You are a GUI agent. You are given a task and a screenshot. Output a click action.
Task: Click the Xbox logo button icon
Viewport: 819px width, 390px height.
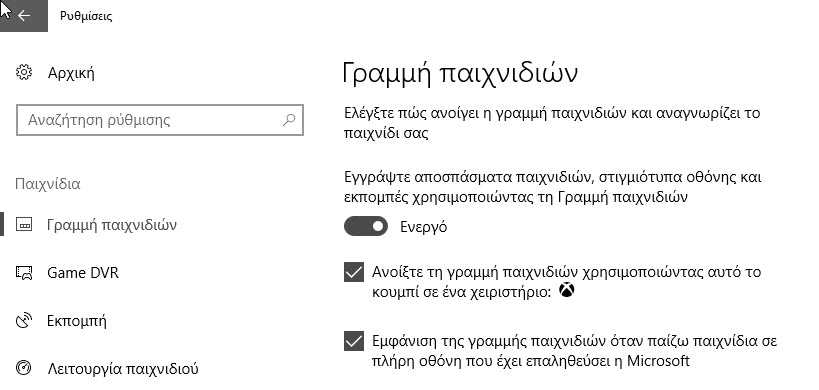567,290
